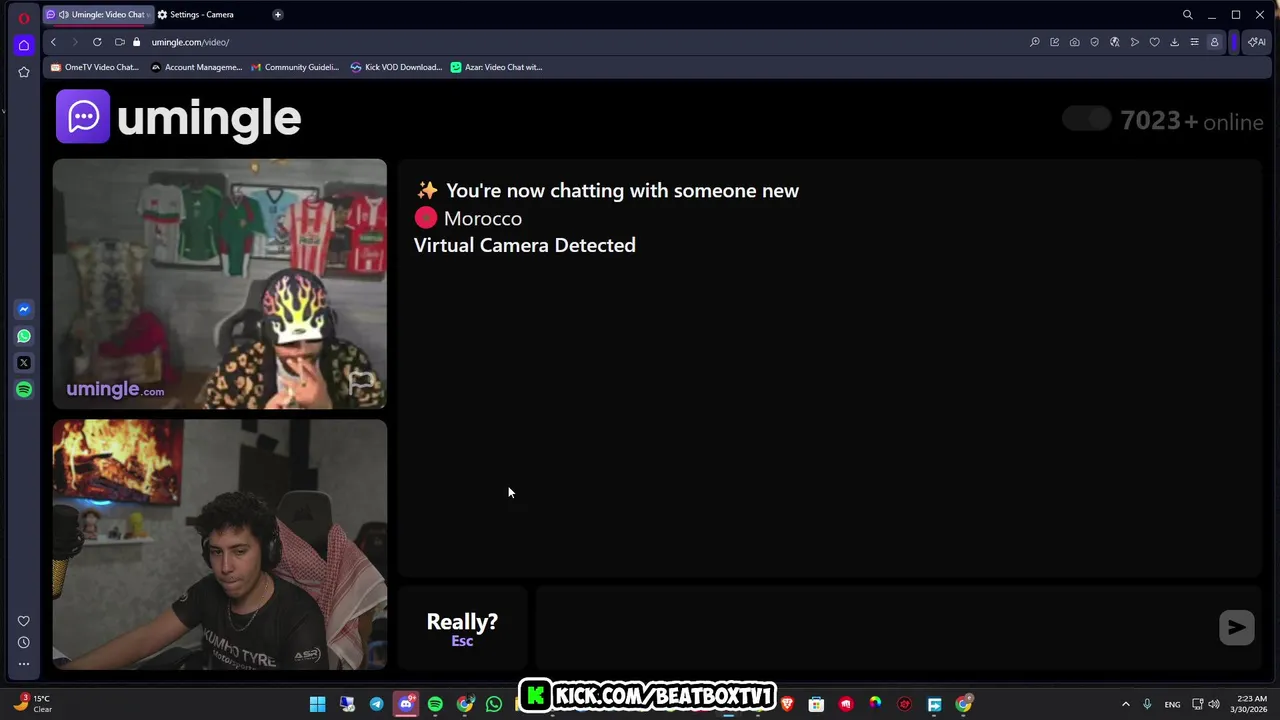1280x720 pixels.
Task: Open Telegram from the taskbar
Action: 376,704
